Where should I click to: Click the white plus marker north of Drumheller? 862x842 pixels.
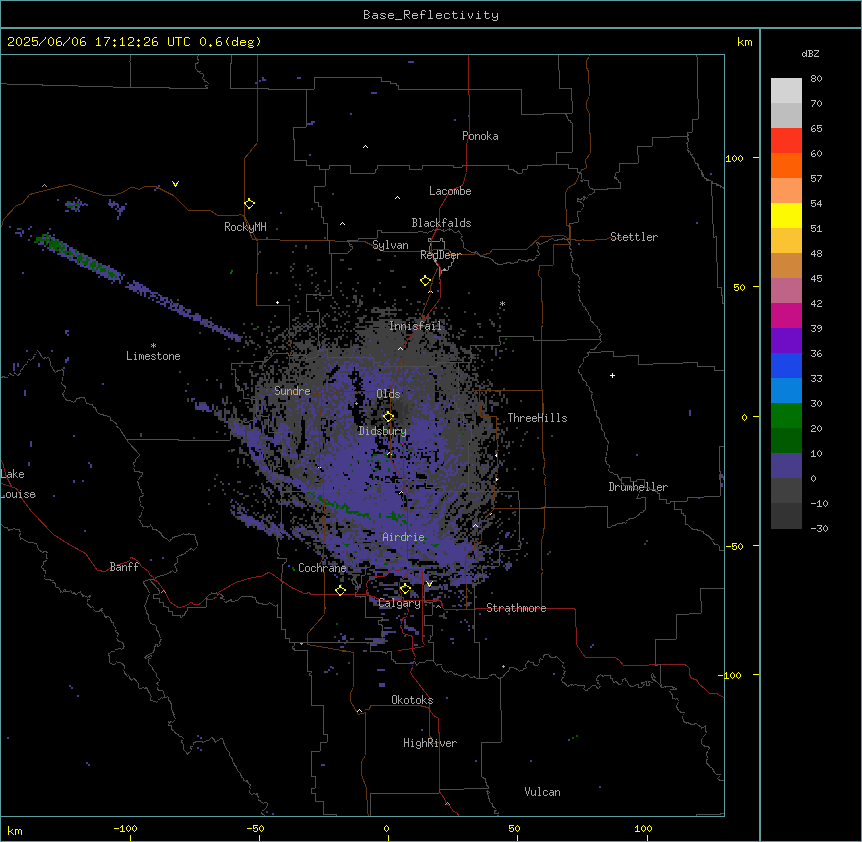(x=612, y=375)
